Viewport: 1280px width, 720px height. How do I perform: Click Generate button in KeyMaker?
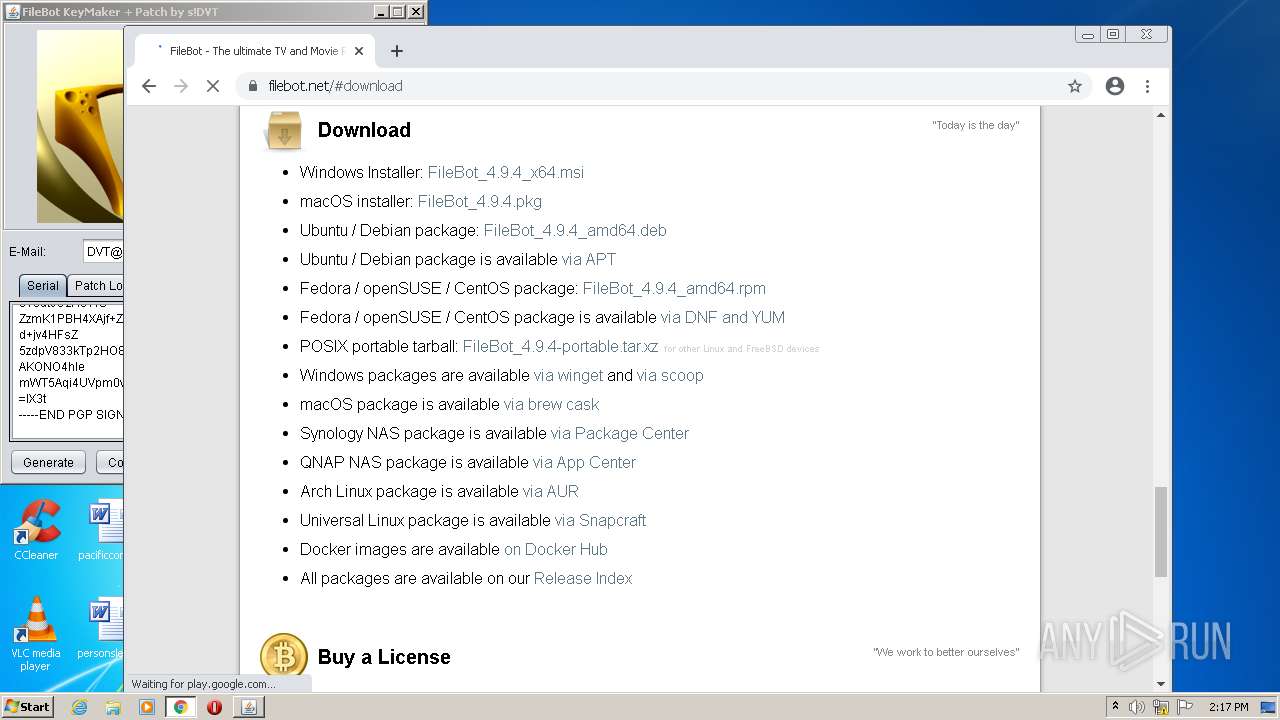pos(49,462)
